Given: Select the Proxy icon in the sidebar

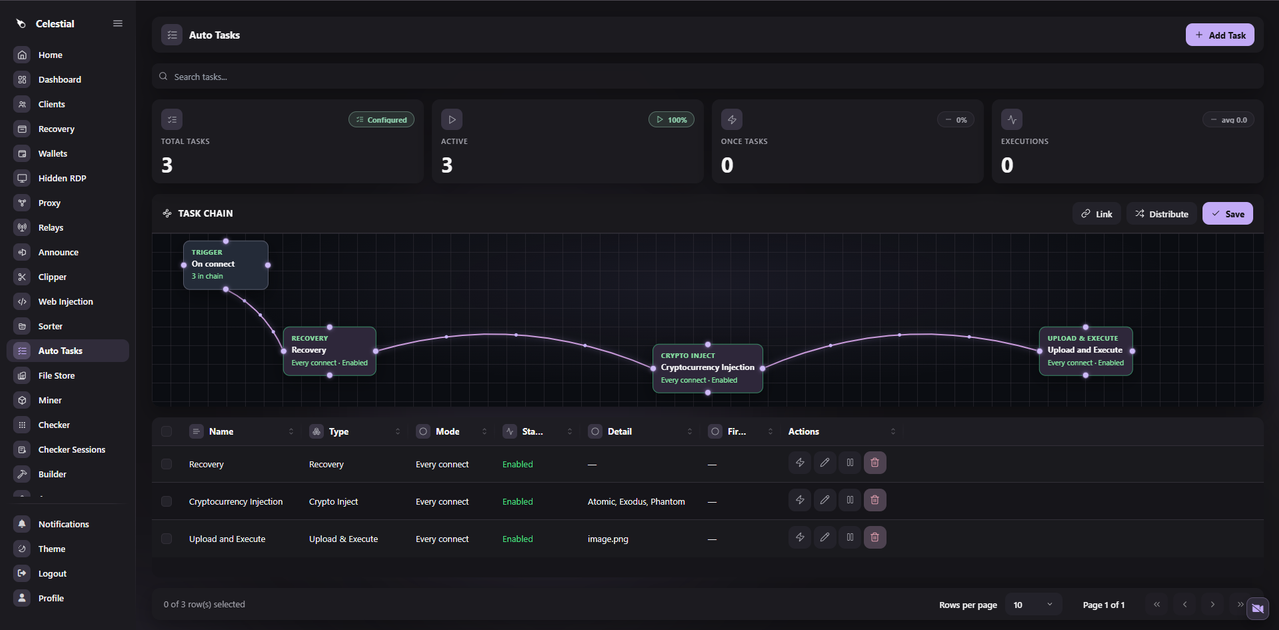Looking at the screenshot, I should point(22,203).
